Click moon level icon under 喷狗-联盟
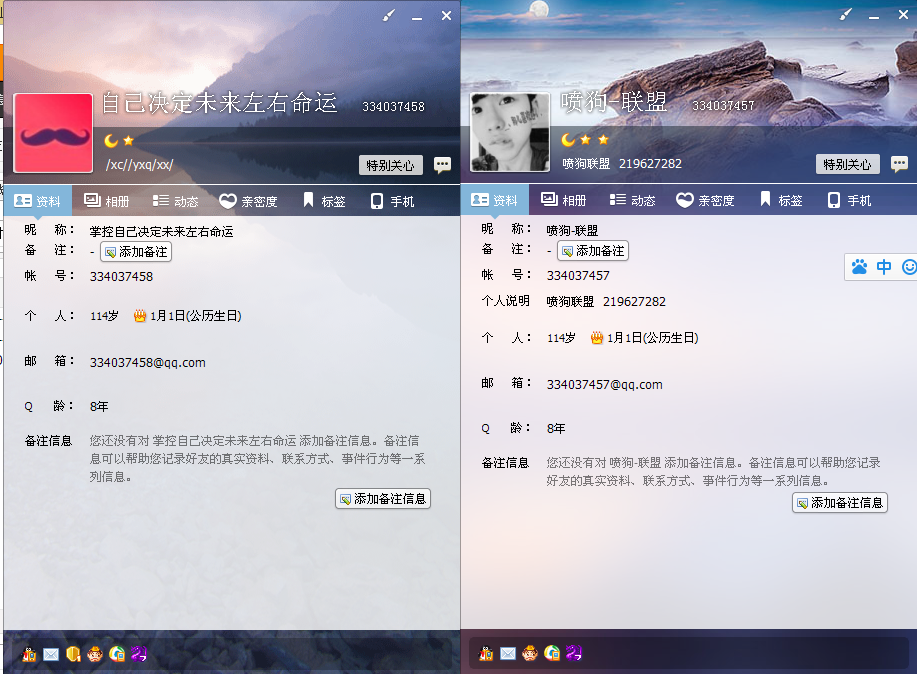 (567, 140)
